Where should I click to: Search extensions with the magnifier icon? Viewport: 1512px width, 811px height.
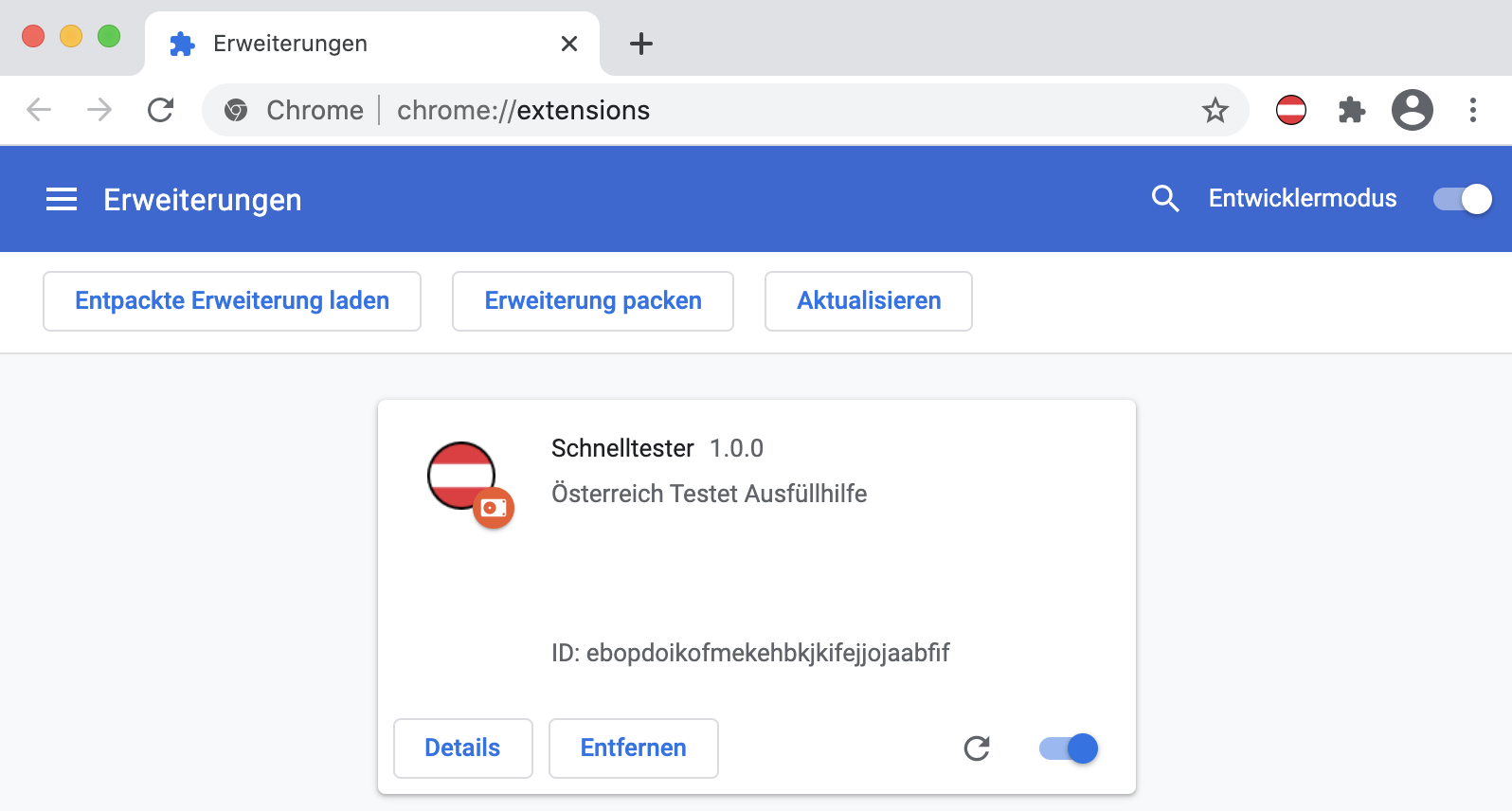pyautogui.click(x=1165, y=199)
